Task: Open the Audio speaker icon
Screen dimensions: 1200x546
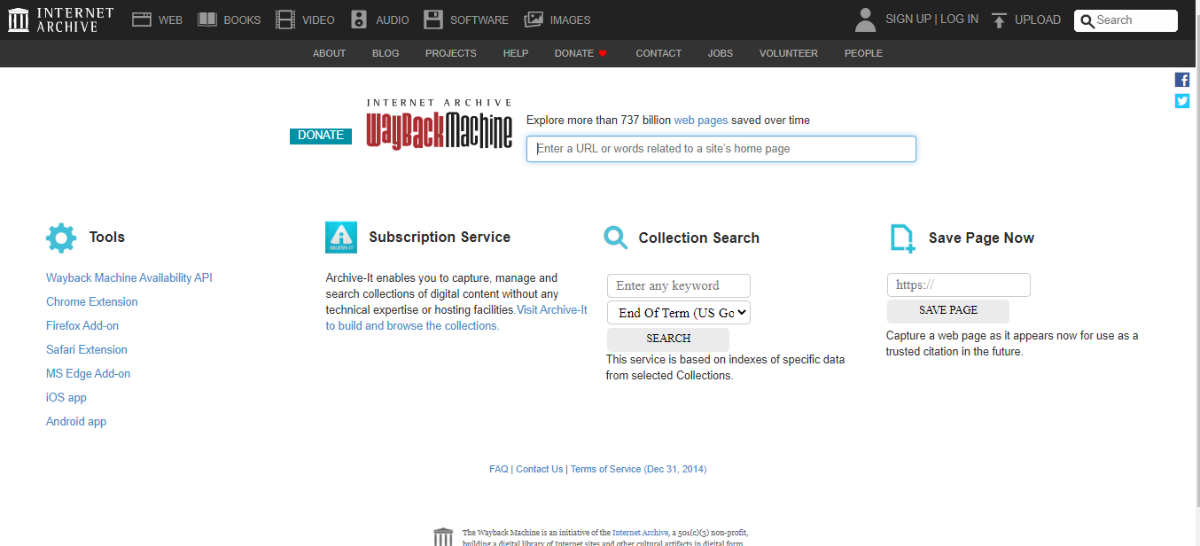Action: click(360, 20)
